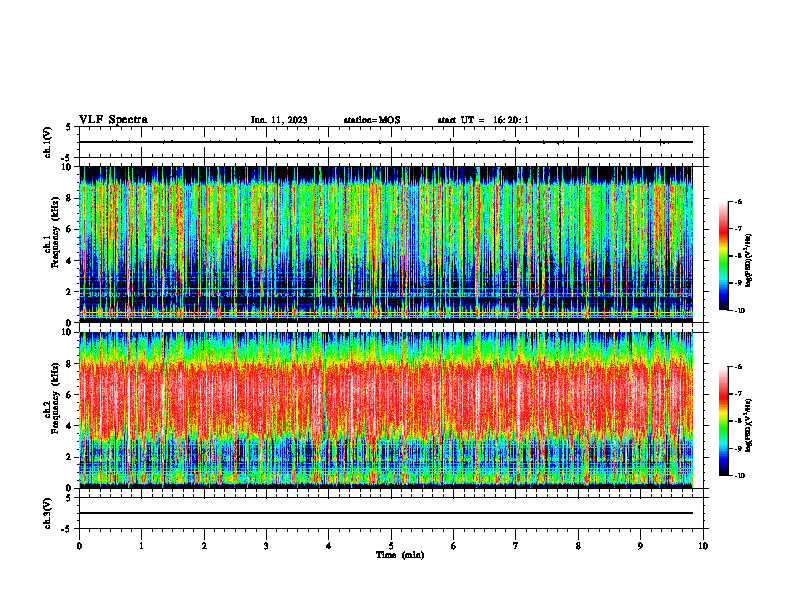Image resolution: width=792 pixels, height=612 pixels.
Task: Click the "-10" tick on ch.2 colorbar
Action: click(740, 476)
